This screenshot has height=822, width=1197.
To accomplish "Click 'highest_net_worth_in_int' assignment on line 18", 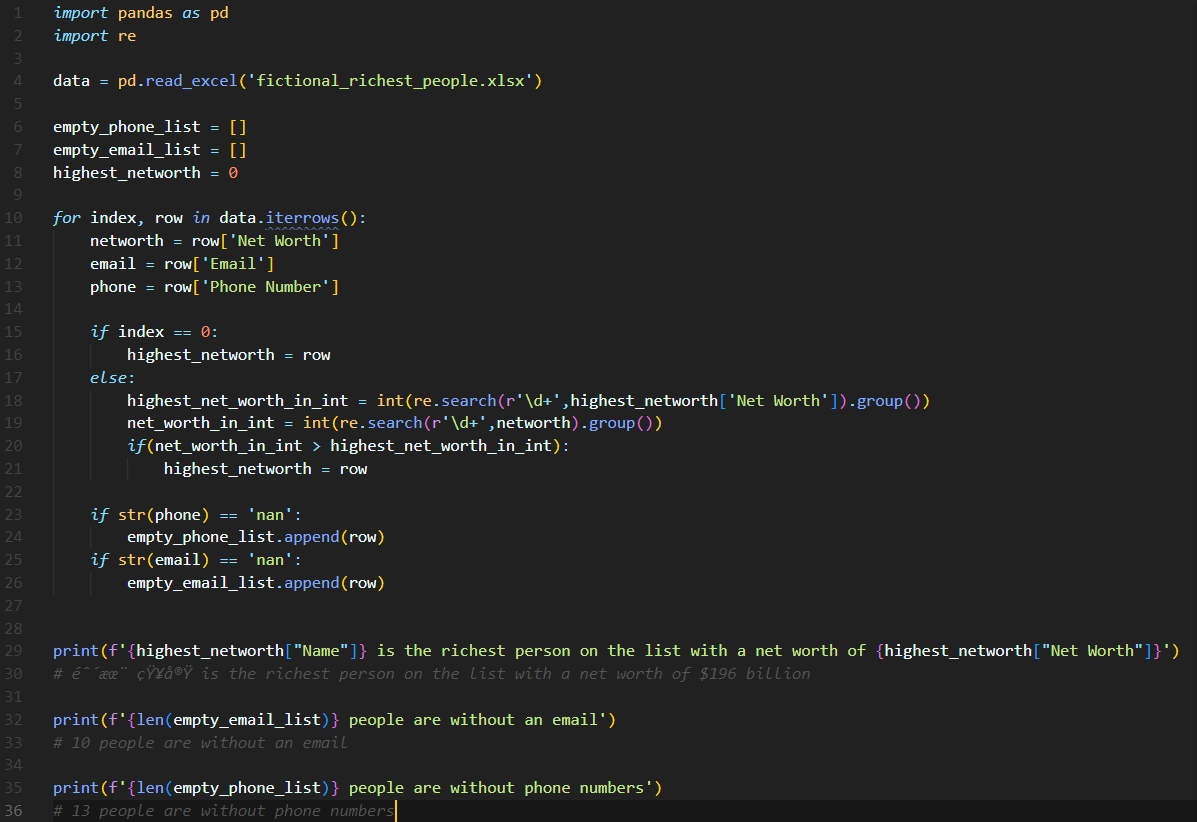I will tap(237, 401).
